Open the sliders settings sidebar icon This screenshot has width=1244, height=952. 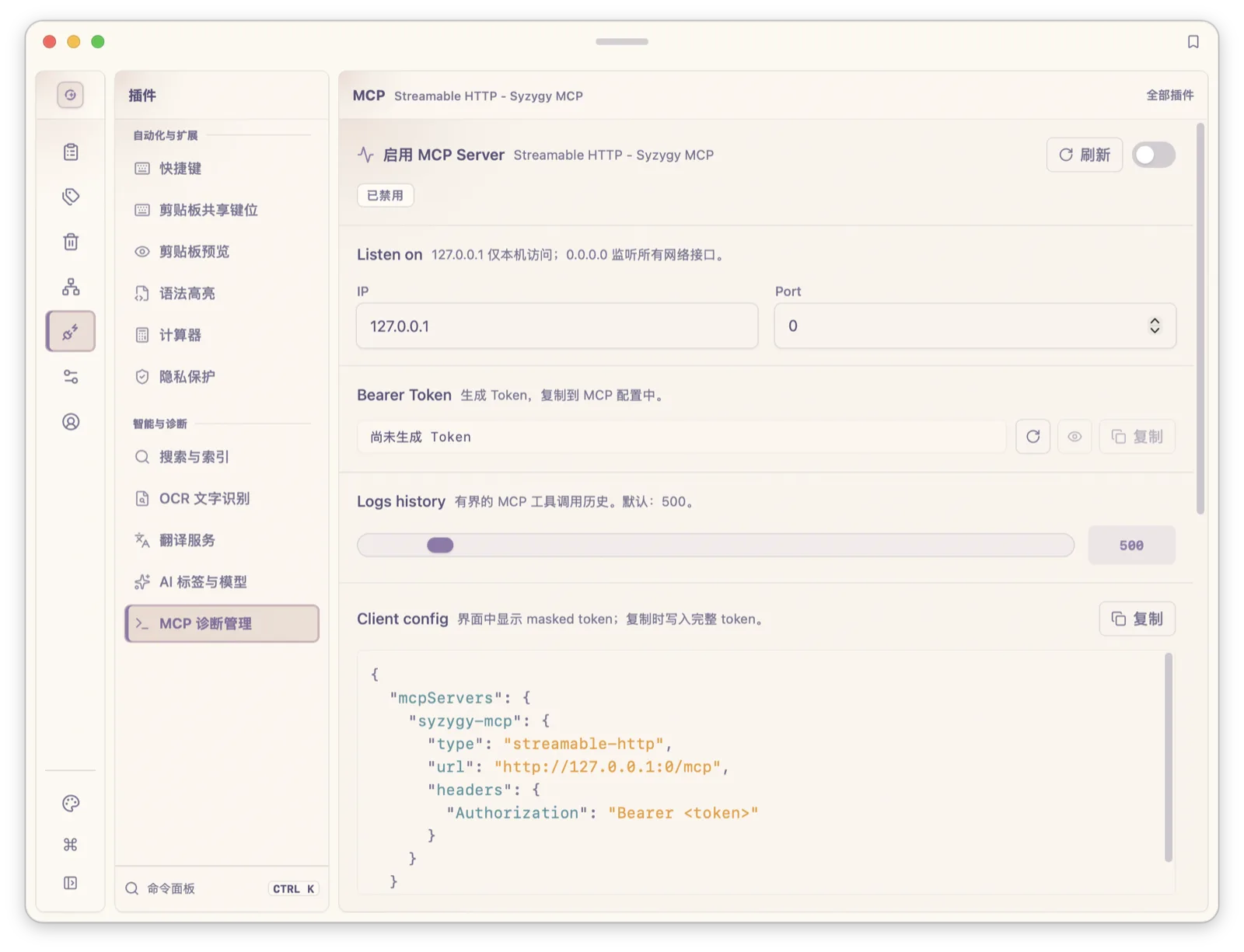pos(71,377)
